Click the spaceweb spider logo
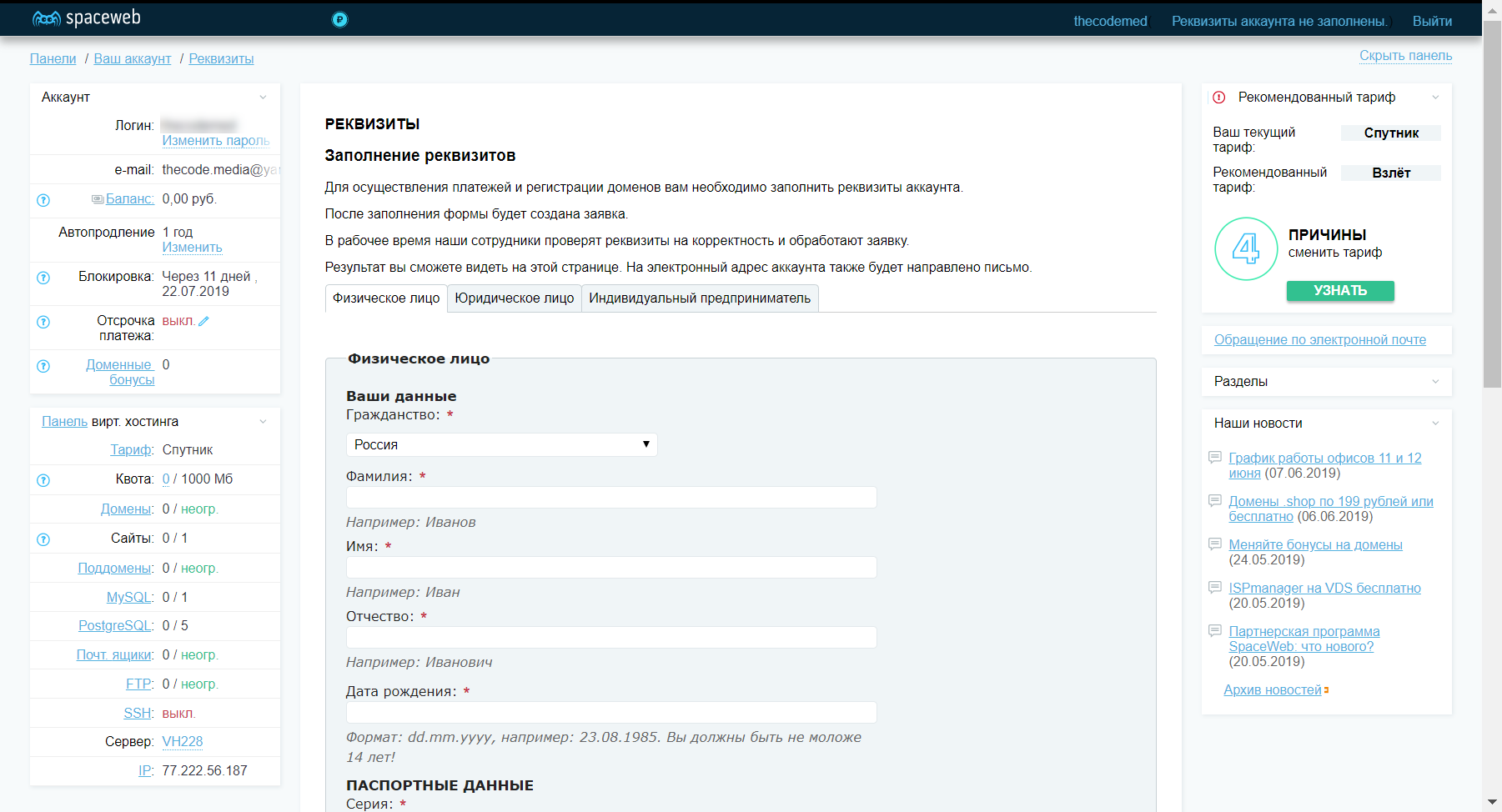 (x=47, y=18)
